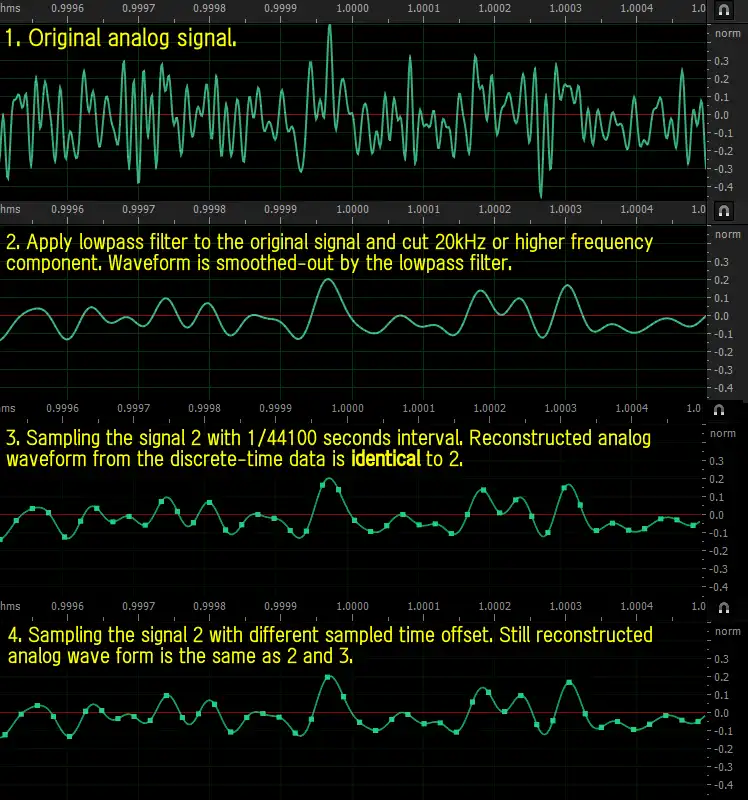Viewport: 748px width, 800px height.
Task: Click the 0.0 amplitude value in the 1/44100 sampling panel
Action: (716, 515)
